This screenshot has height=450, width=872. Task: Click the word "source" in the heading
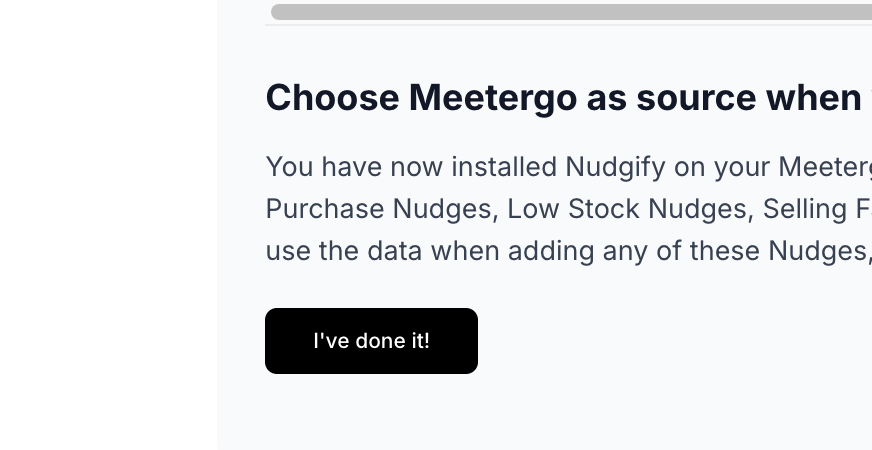(x=696, y=98)
